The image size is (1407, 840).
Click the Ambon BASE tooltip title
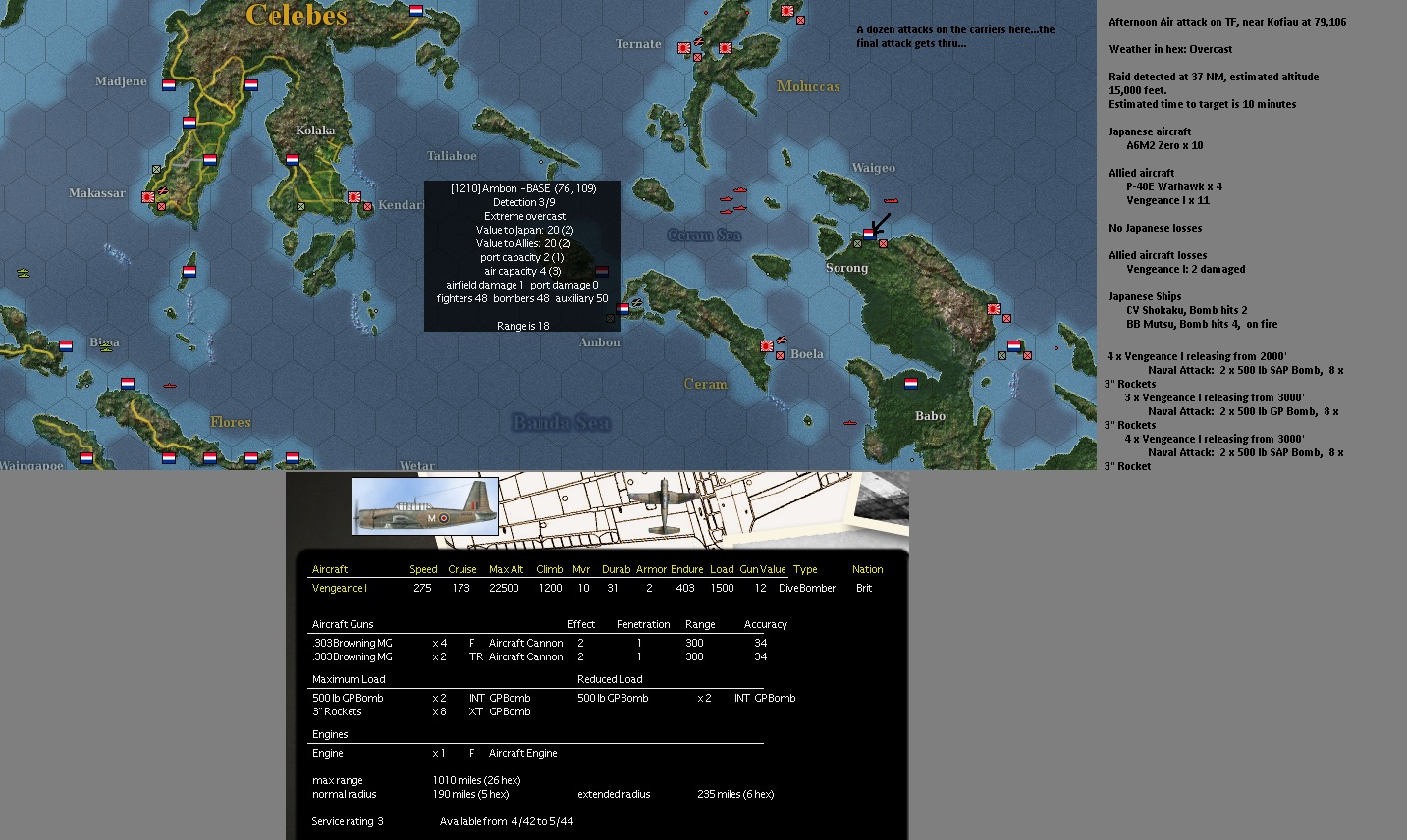point(523,188)
